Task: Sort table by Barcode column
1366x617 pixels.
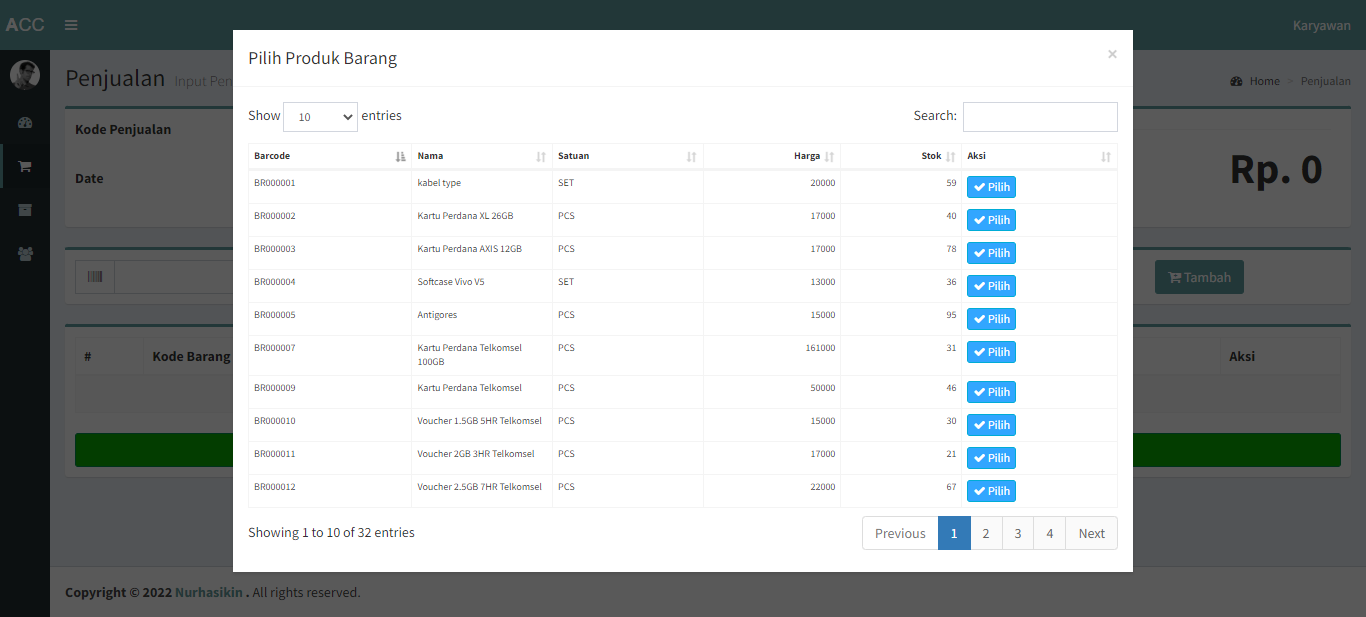Action: click(330, 156)
